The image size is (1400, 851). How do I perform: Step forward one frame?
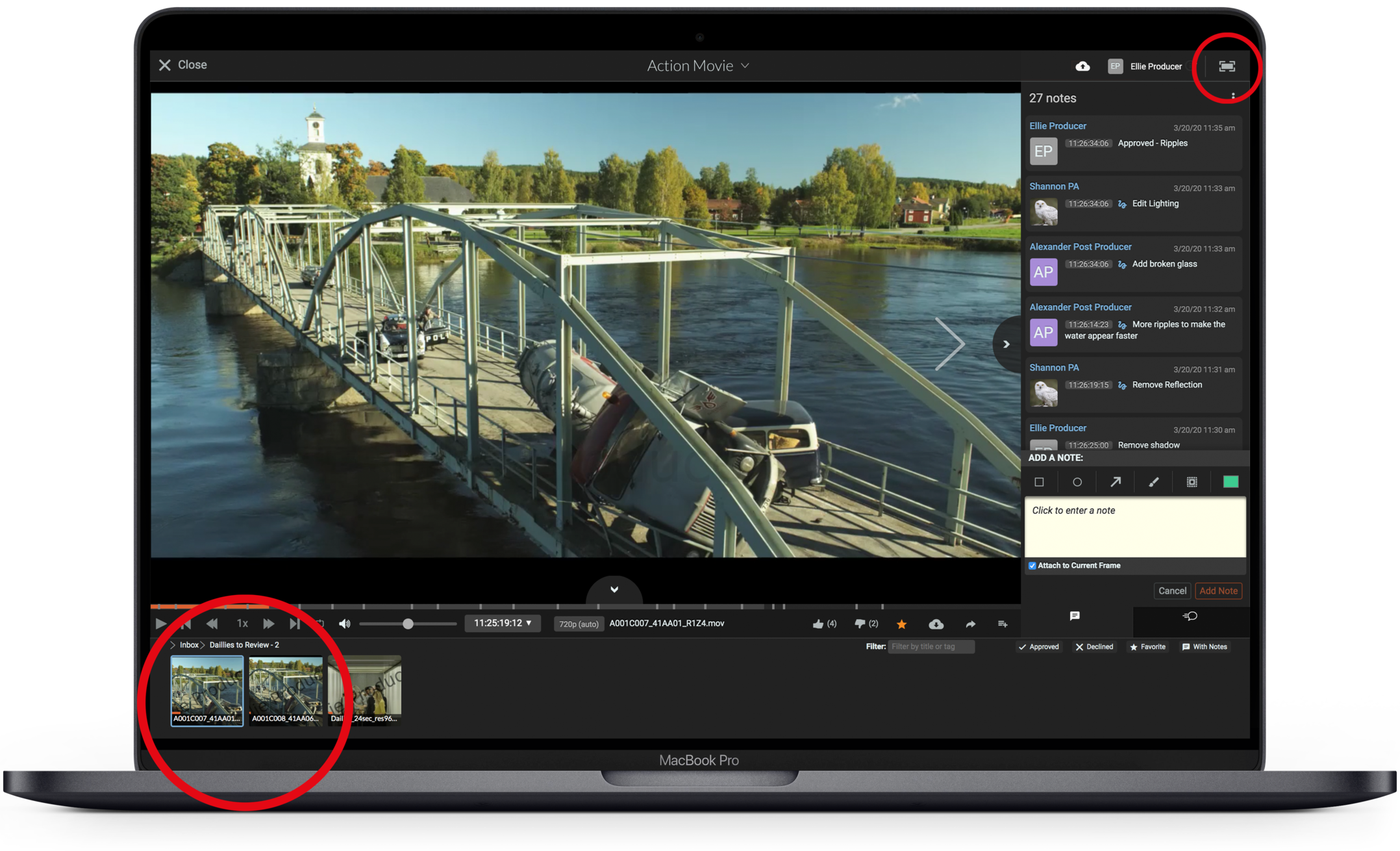click(295, 624)
